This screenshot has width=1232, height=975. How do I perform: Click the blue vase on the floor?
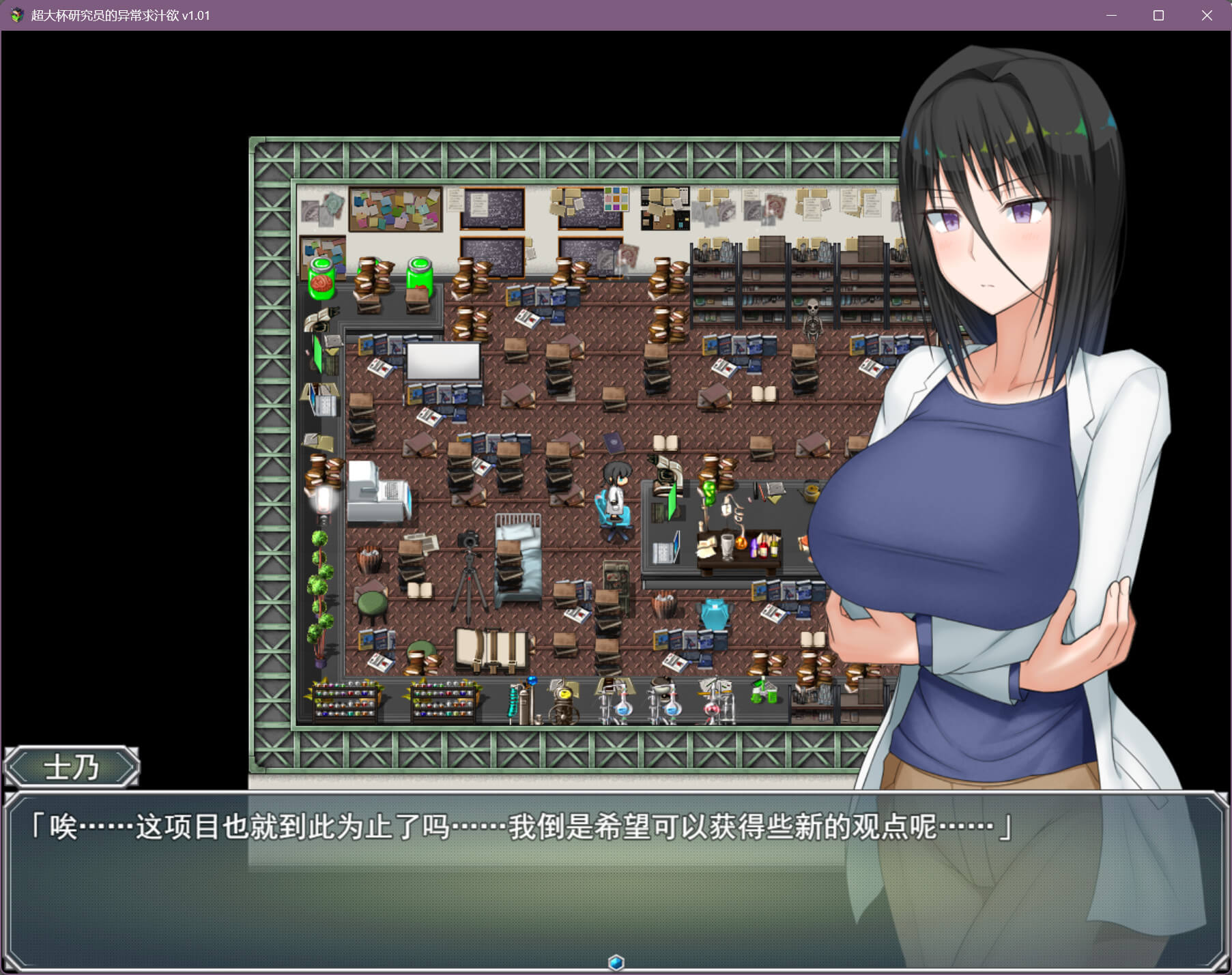(715, 614)
